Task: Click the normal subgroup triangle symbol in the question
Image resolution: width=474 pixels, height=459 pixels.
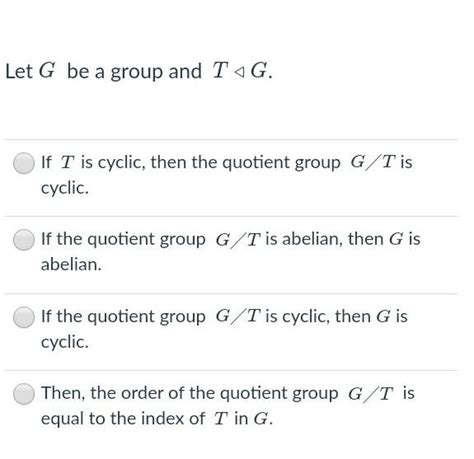Action: point(239,72)
